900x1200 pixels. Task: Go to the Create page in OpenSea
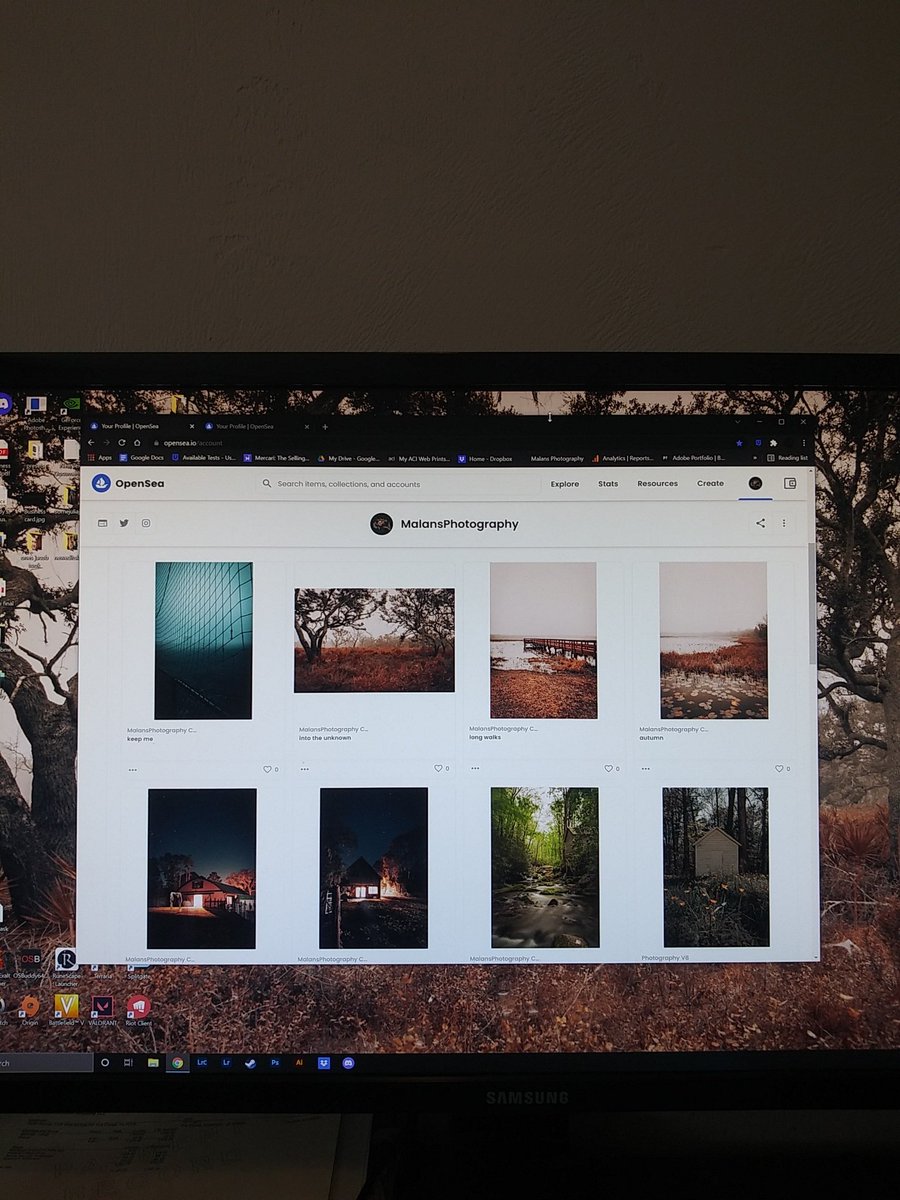(x=710, y=483)
